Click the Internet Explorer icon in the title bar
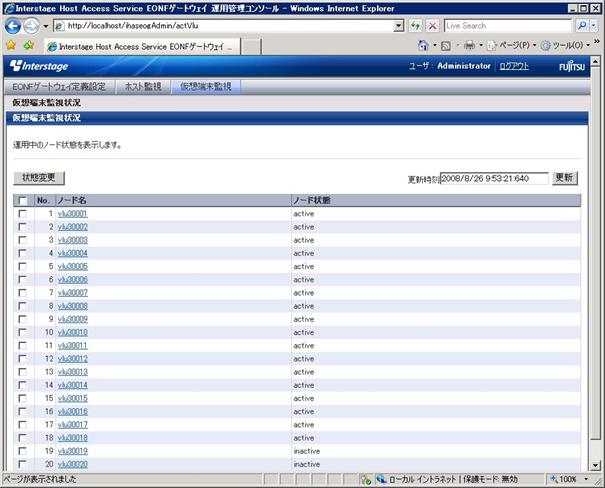This screenshot has height=488, width=605. pos(9,8)
